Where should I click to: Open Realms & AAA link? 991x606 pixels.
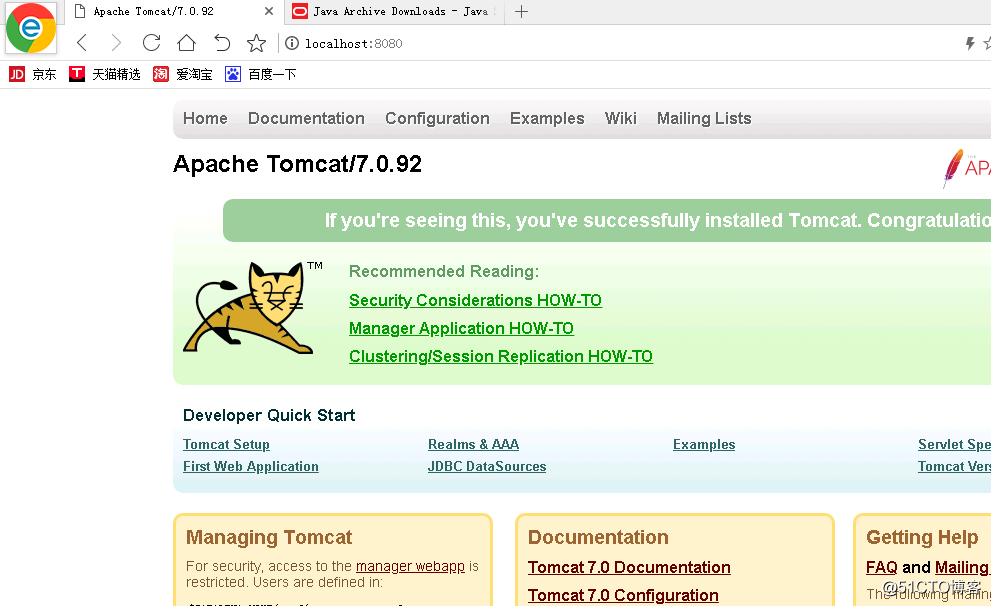[473, 445]
